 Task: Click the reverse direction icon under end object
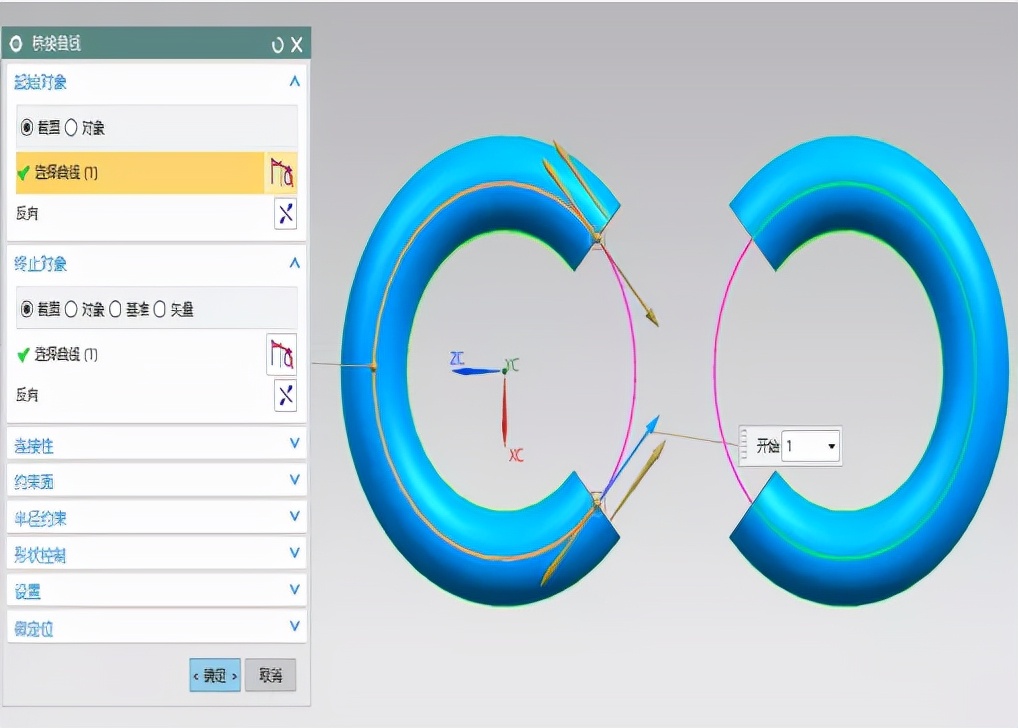pyautogui.click(x=285, y=395)
